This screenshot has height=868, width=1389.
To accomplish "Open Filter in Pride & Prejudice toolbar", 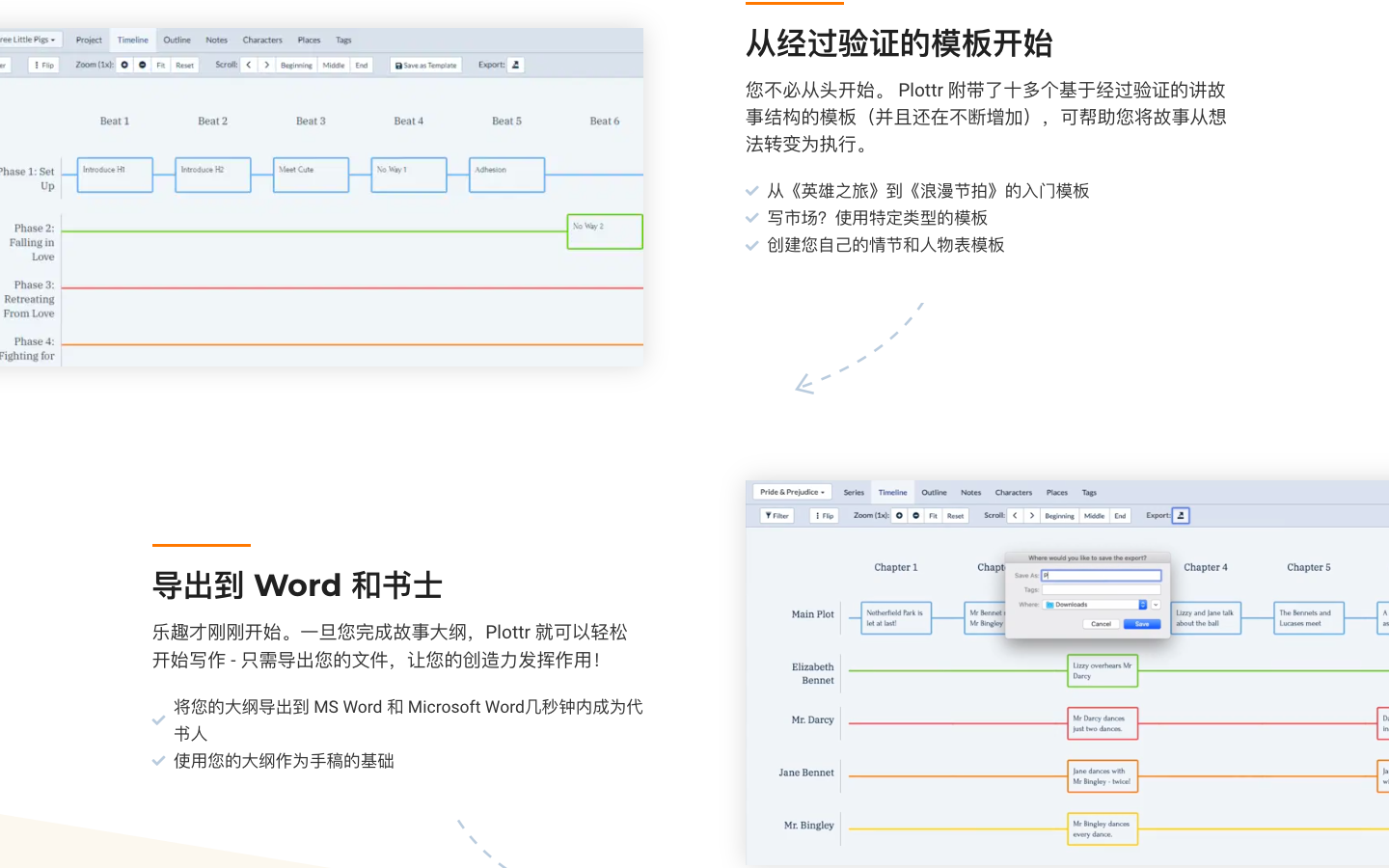I will point(776,516).
